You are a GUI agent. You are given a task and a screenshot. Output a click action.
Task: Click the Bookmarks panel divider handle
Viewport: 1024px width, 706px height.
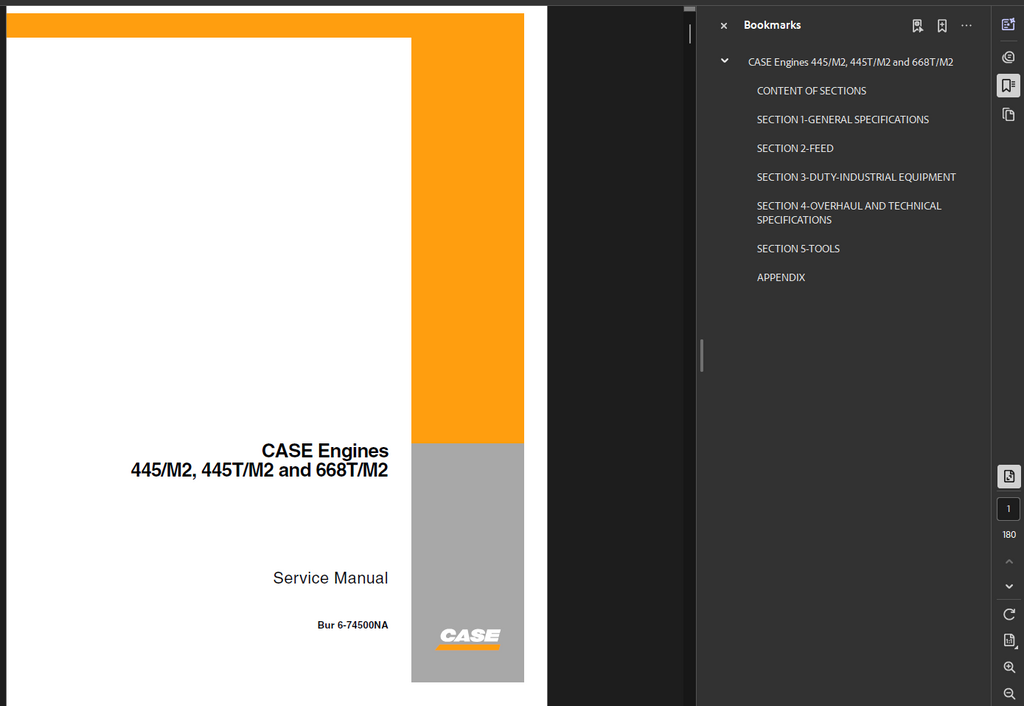701,355
